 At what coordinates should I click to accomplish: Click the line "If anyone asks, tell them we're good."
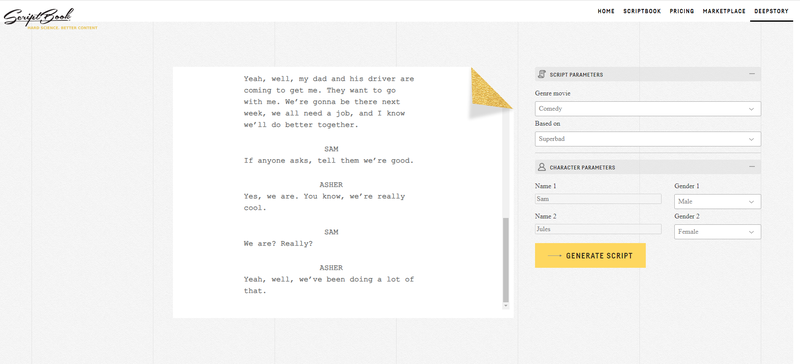(329, 161)
